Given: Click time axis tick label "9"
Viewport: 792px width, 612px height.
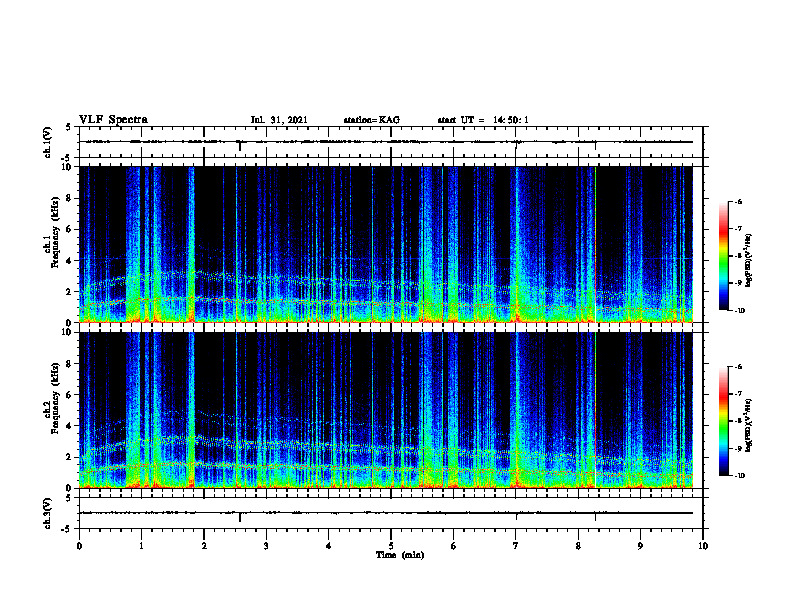Looking at the screenshot, I should click(x=640, y=546).
